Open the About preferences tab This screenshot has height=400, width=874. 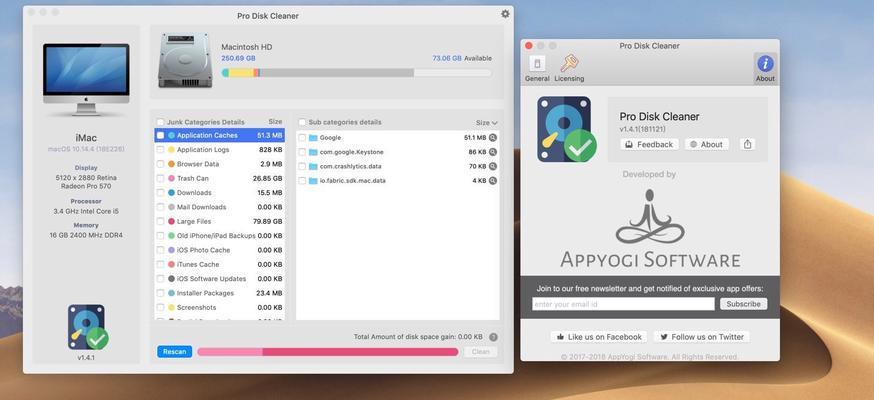765,69
